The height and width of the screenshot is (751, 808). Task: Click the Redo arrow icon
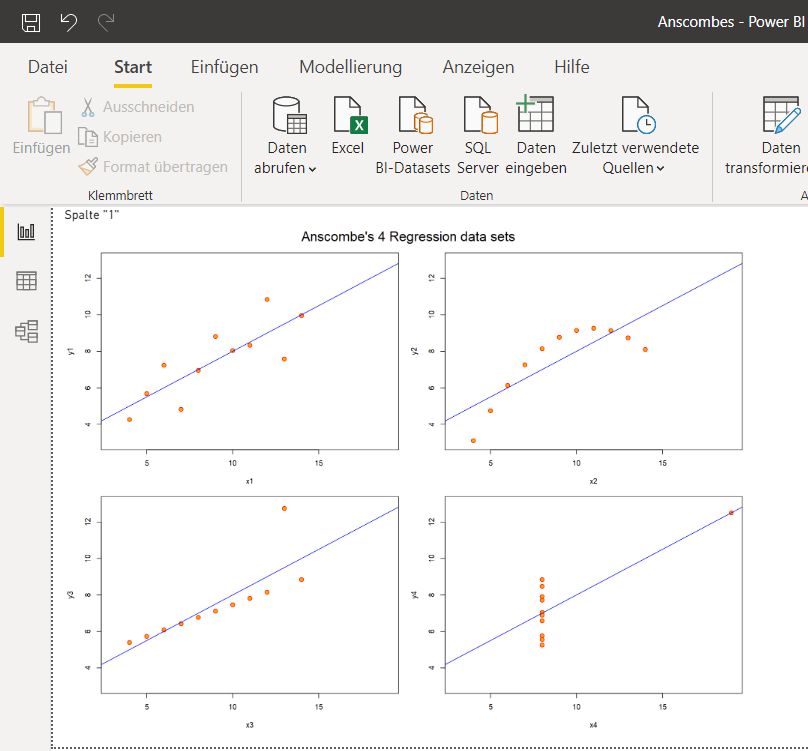tap(105, 22)
